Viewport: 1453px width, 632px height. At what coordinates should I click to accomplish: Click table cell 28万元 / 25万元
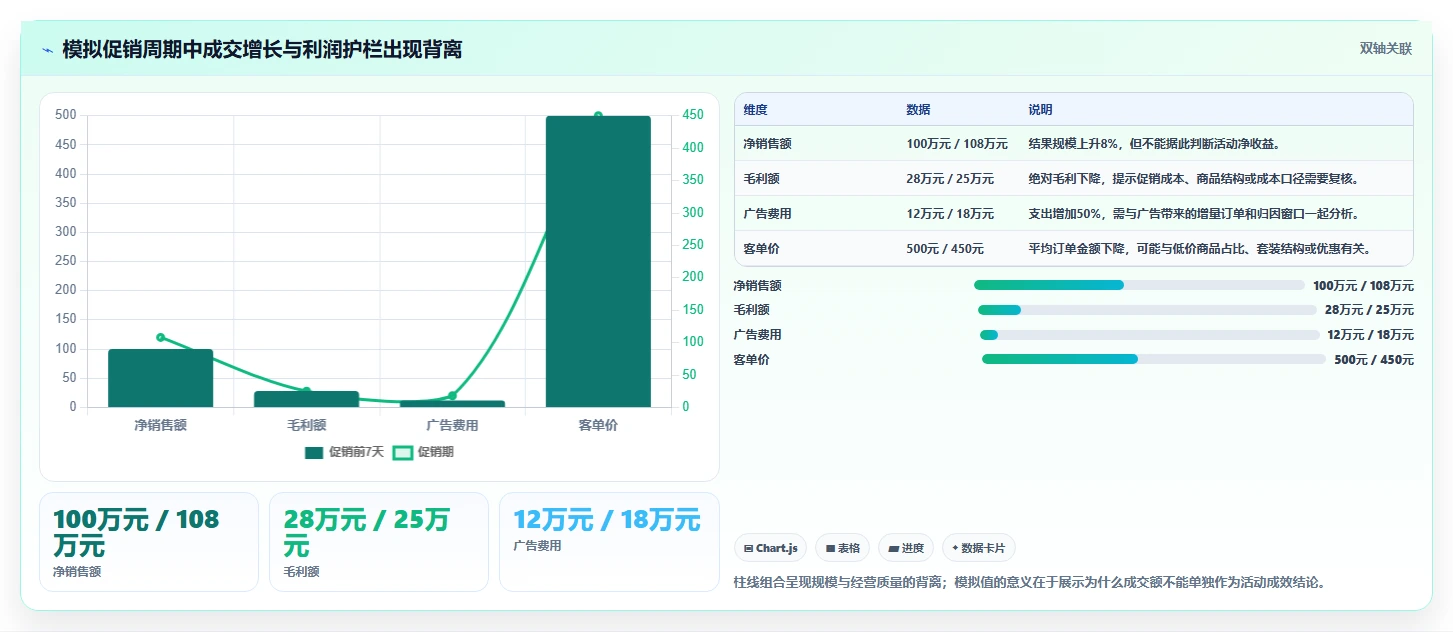click(950, 179)
